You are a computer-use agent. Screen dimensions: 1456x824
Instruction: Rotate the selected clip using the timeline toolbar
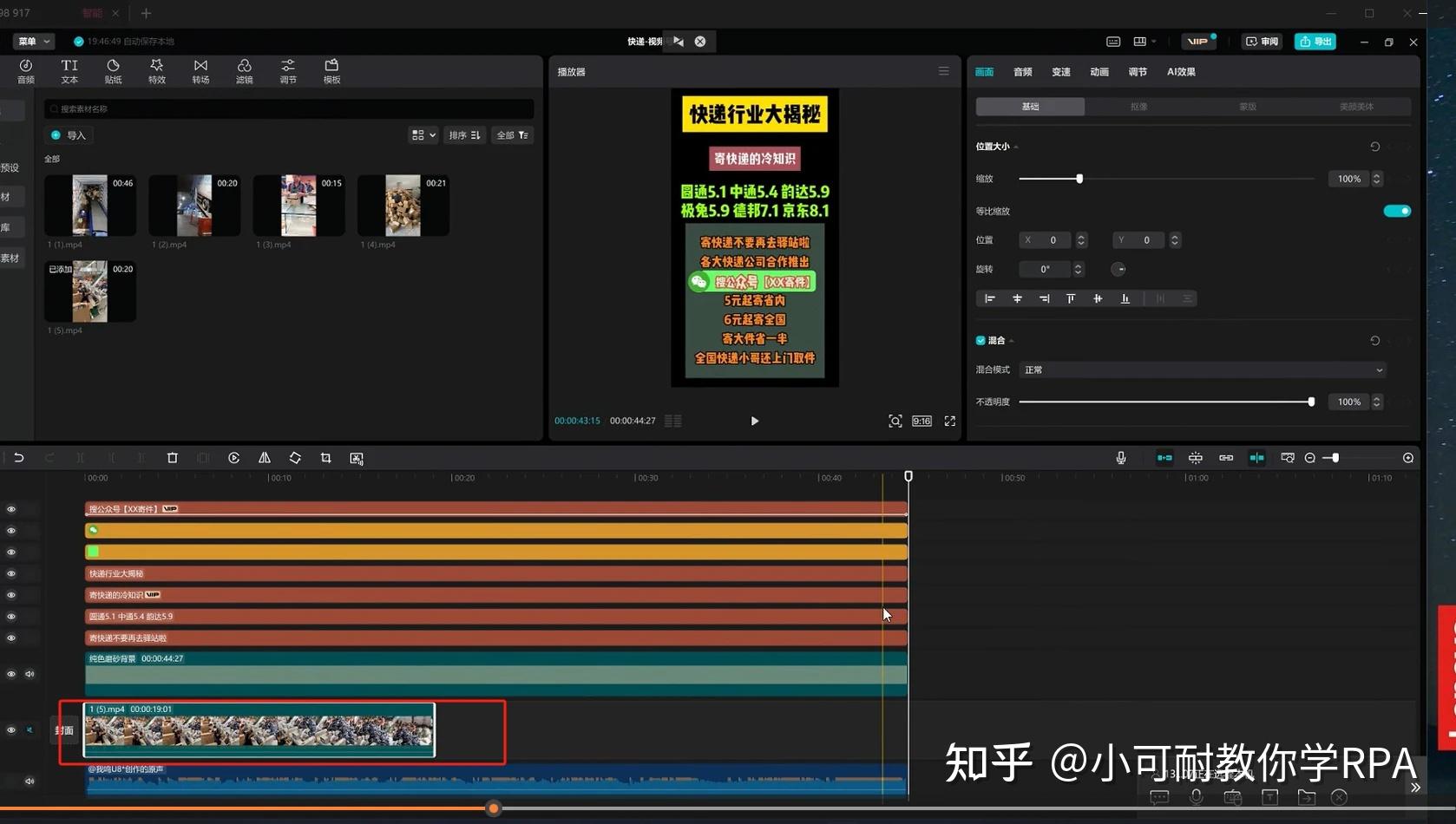click(295, 458)
